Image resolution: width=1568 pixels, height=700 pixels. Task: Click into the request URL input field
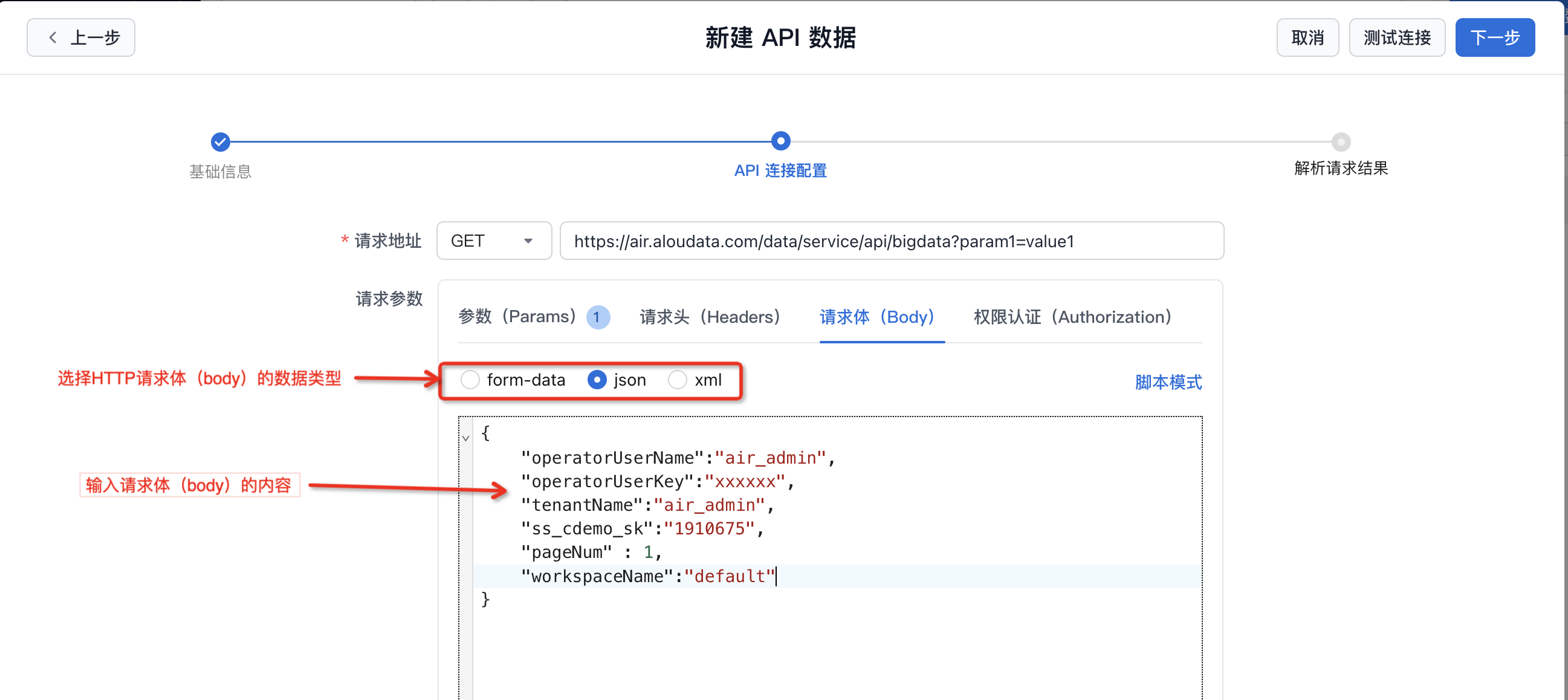coord(891,241)
